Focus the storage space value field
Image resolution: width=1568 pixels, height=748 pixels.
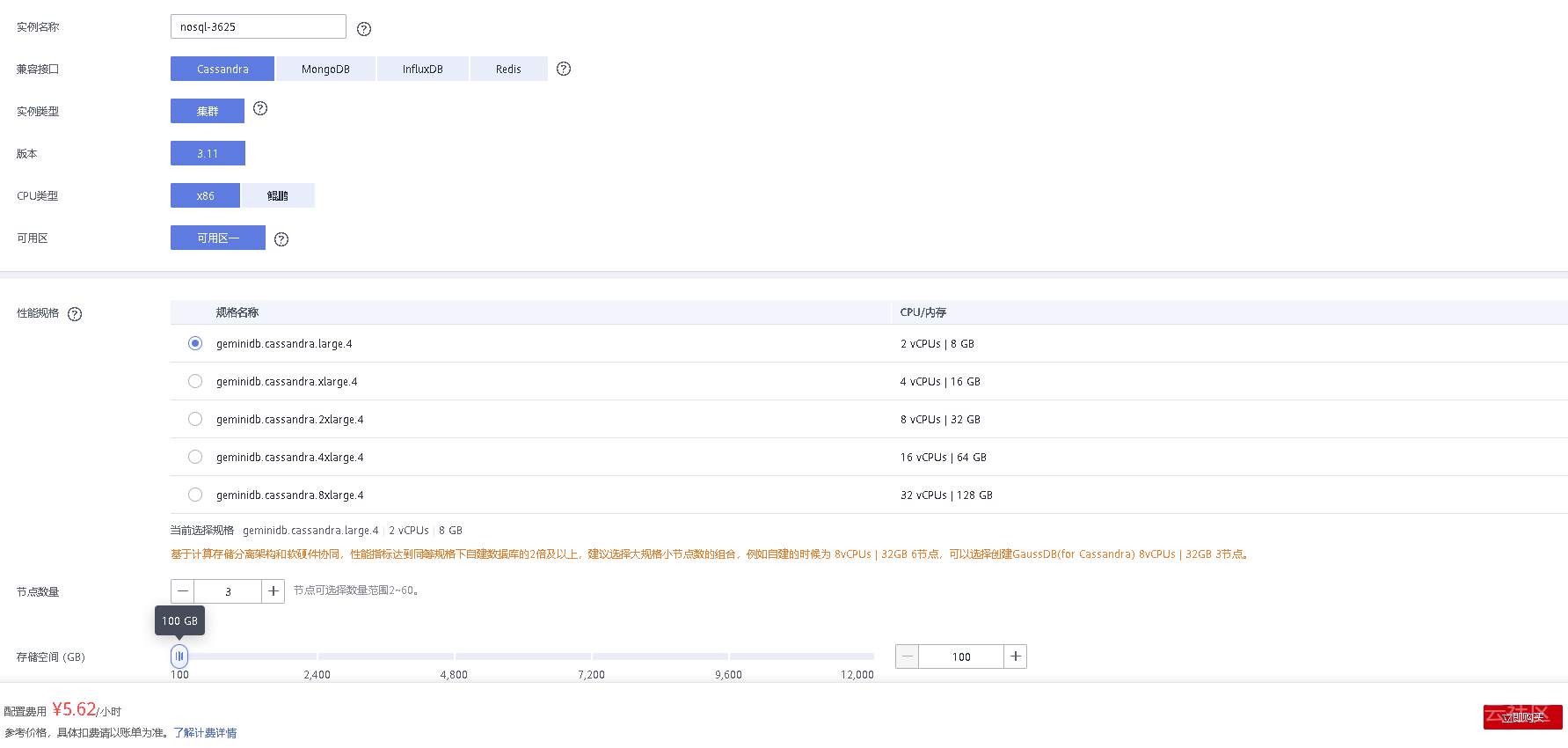click(x=961, y=656)
